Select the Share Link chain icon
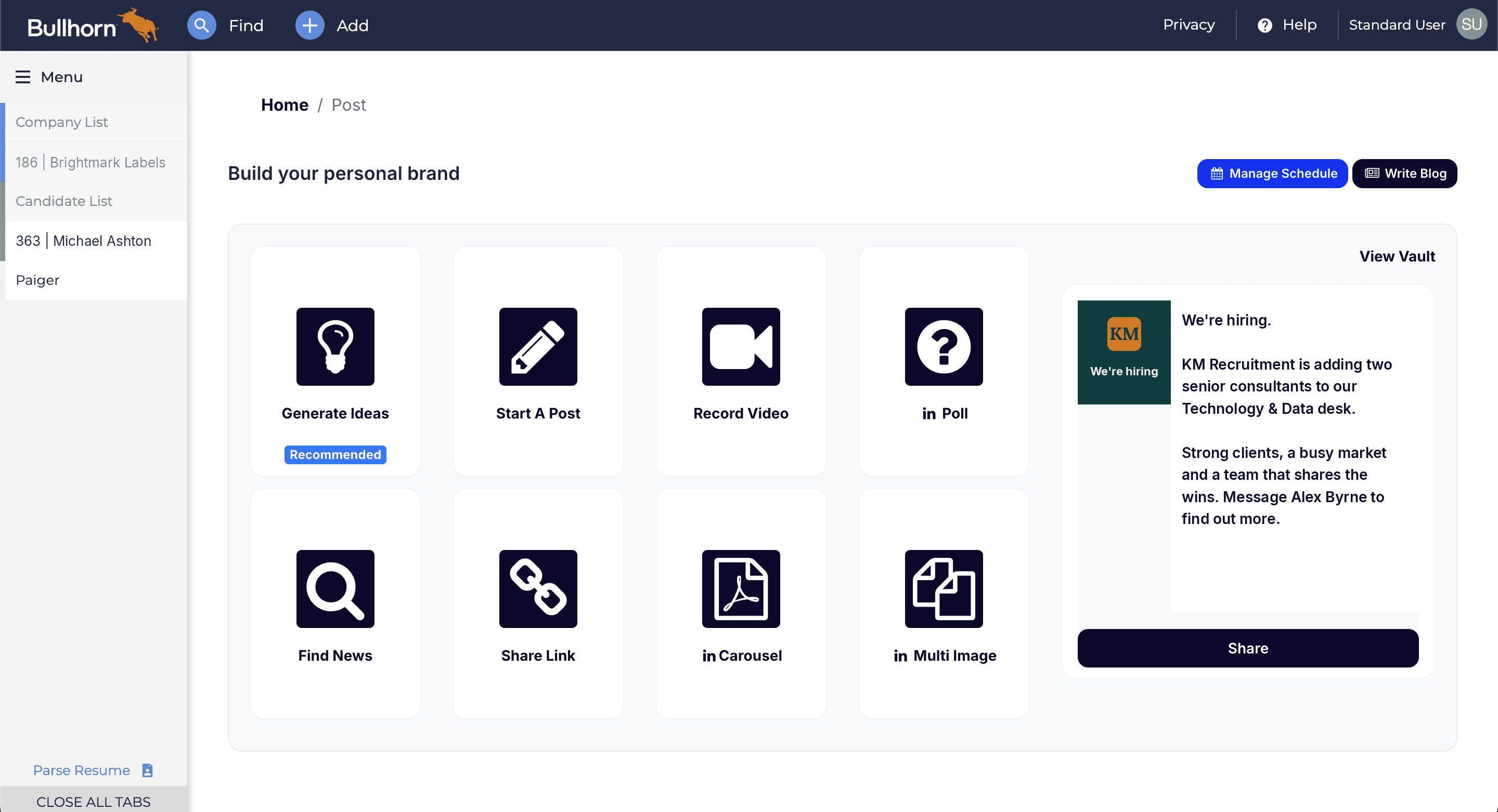 pyautogui.click(x=538, y=589)
